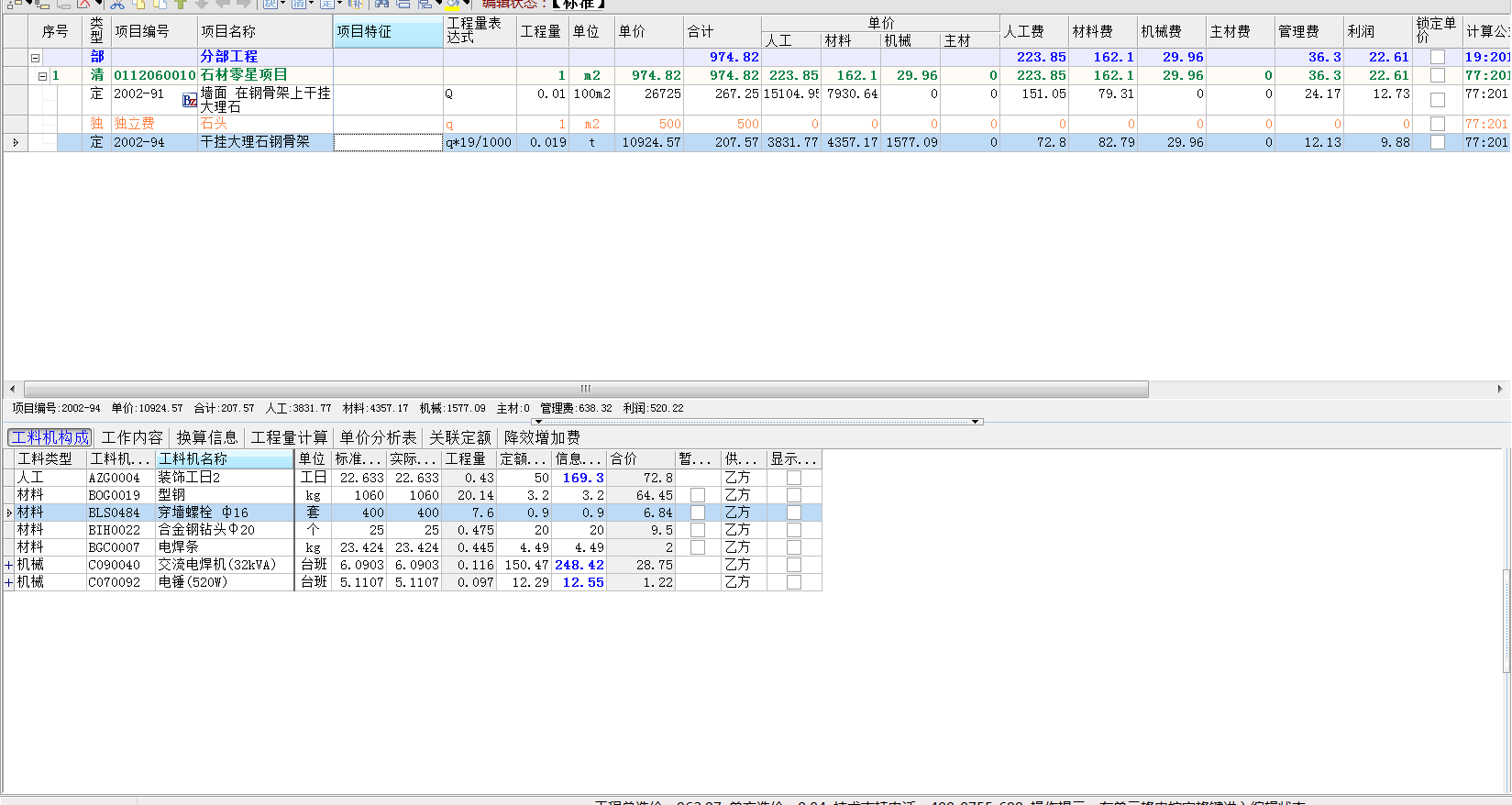Click the horizontal scrollbar thumb
Viewport: 1512px width, 805px height.
pos(586,389)
